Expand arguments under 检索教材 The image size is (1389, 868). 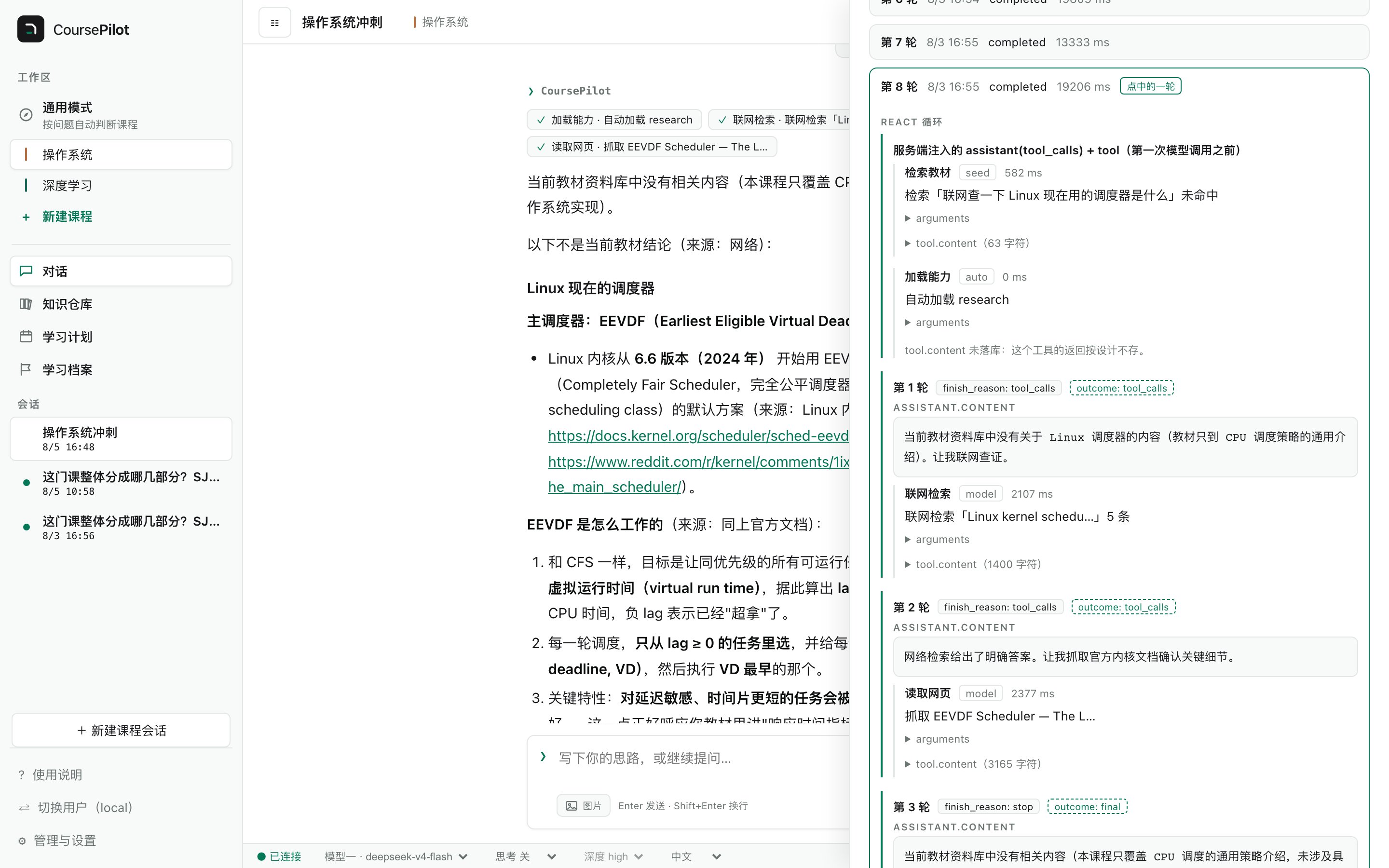(937, 218)
